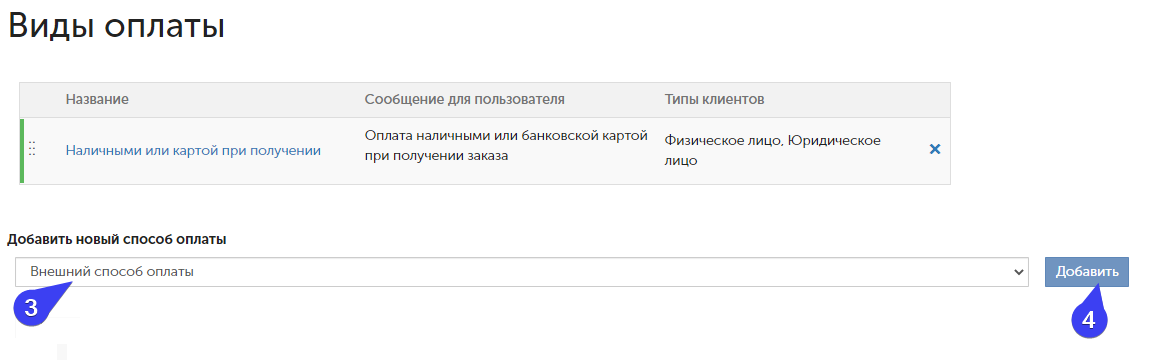Click the 'Сообщение для пользователя' column header
This screenshot has width=1159, height=360.
coord(465,99)
